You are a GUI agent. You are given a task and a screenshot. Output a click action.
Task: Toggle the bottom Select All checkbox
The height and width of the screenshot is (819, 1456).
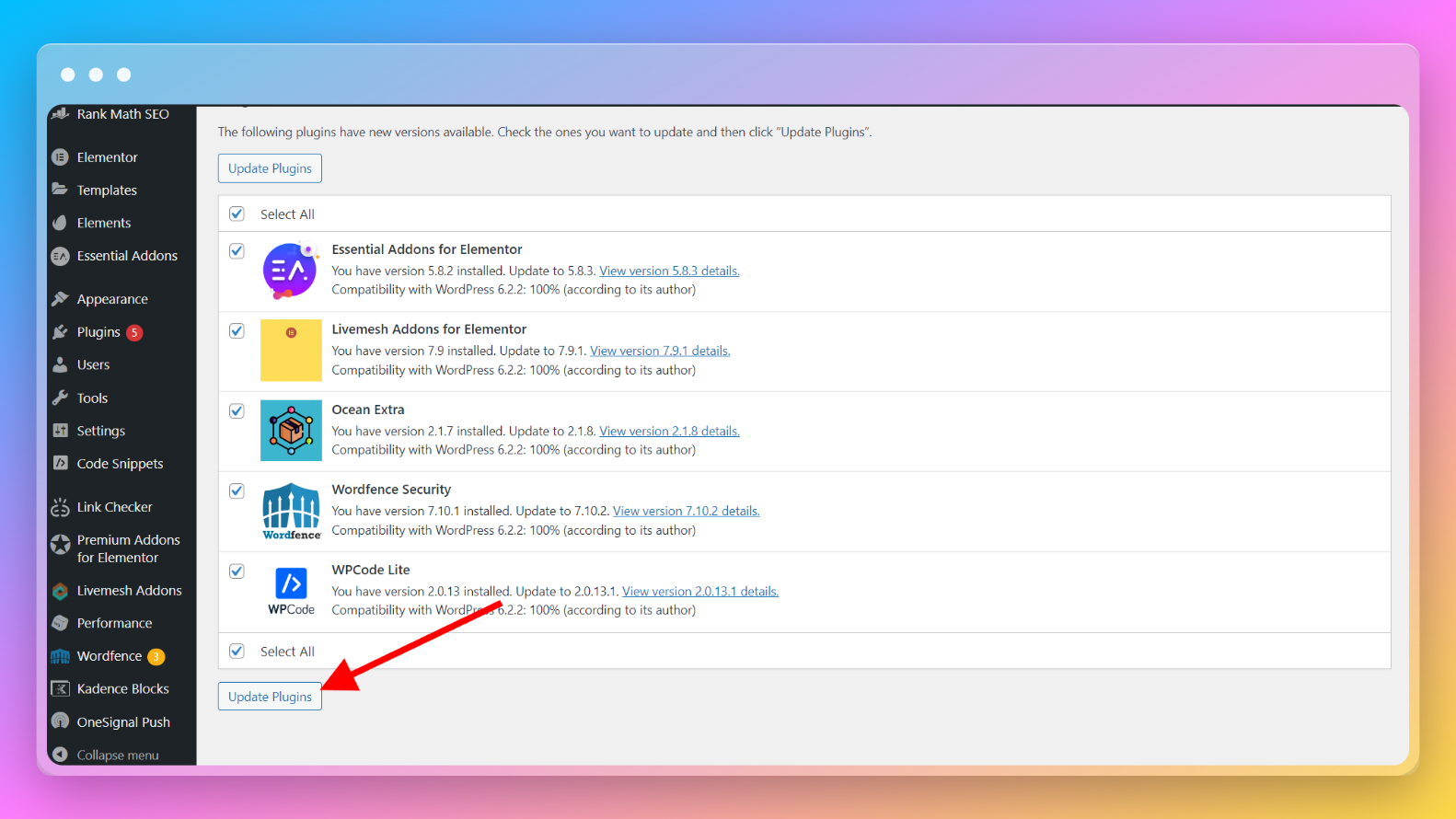[x=237, y=651]
